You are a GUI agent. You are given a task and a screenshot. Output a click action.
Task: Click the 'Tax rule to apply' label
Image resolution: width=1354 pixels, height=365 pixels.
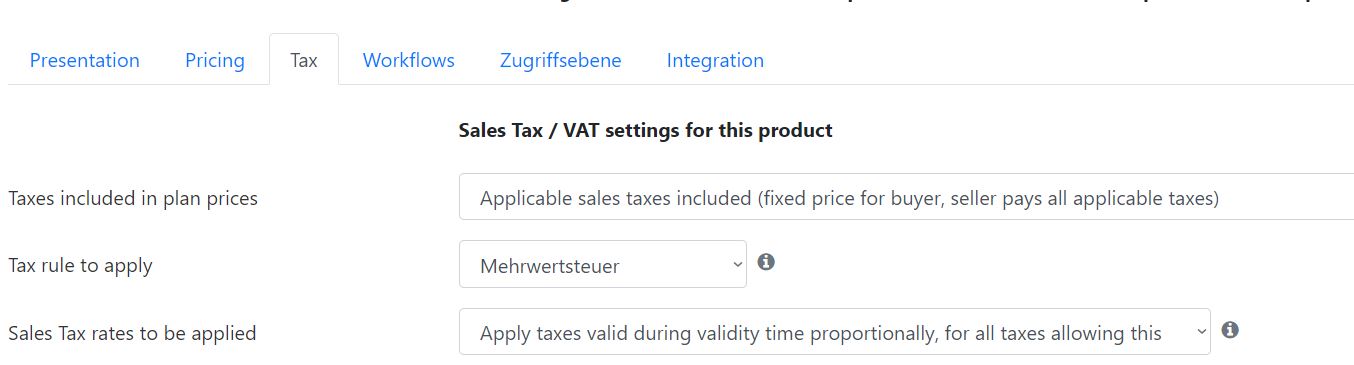80,265
